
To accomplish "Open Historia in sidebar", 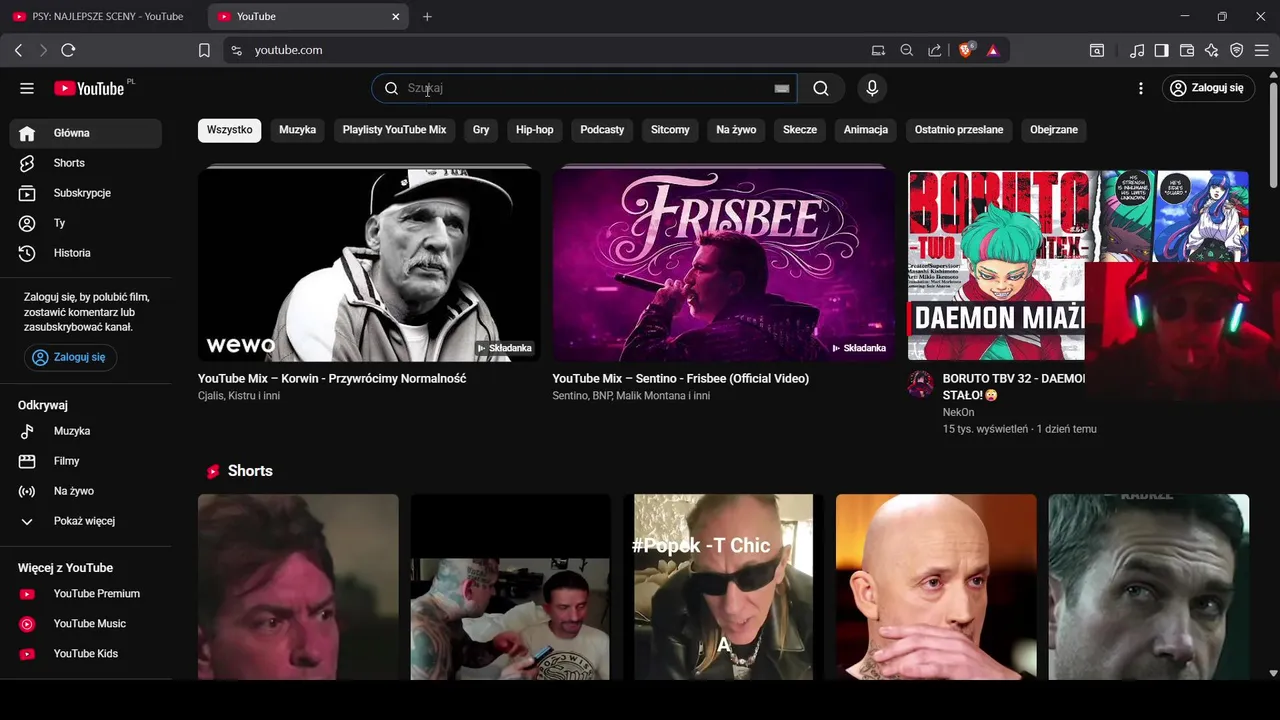I will 86,253.
